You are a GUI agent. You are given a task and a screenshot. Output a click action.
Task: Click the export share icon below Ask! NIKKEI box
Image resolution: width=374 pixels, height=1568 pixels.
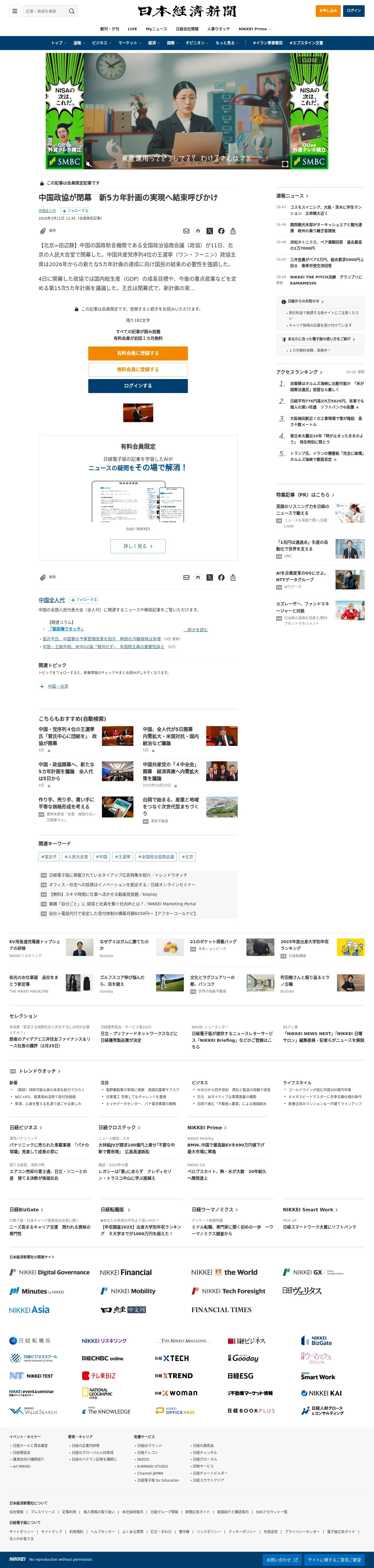(x=233, y=577)
